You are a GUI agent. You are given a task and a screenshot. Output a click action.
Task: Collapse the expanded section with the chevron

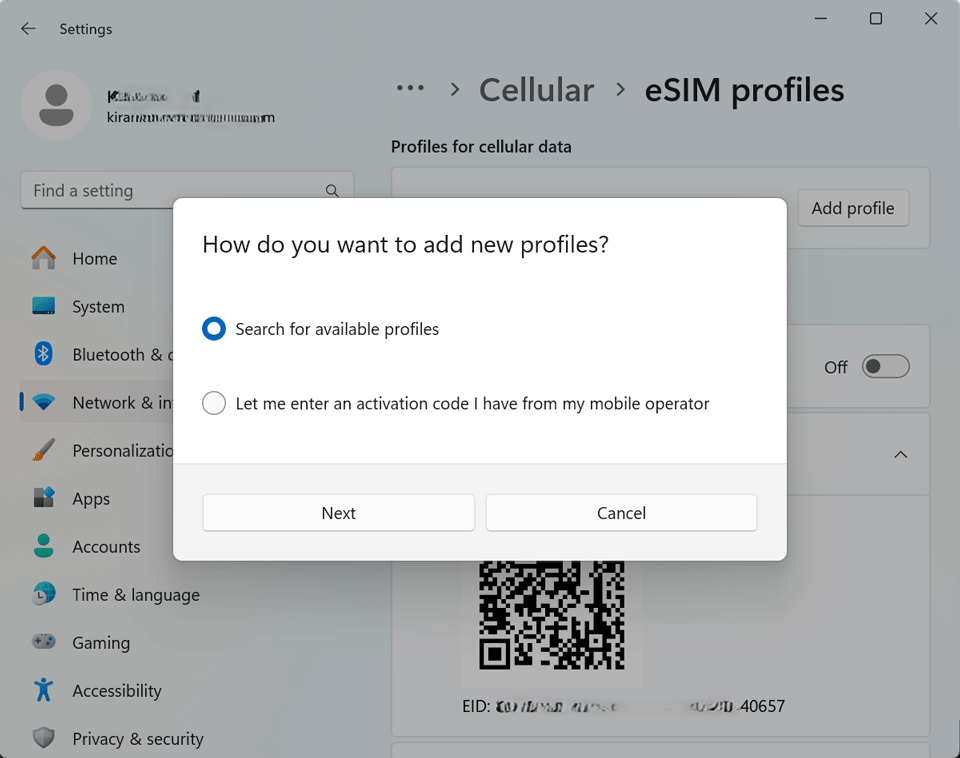pyautogui.click(x=900, y=454)
